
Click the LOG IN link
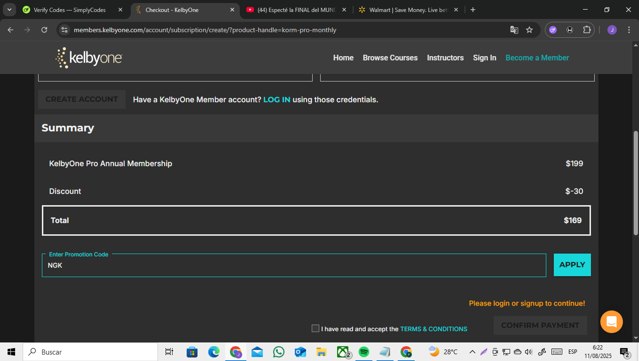coord(277,99)
